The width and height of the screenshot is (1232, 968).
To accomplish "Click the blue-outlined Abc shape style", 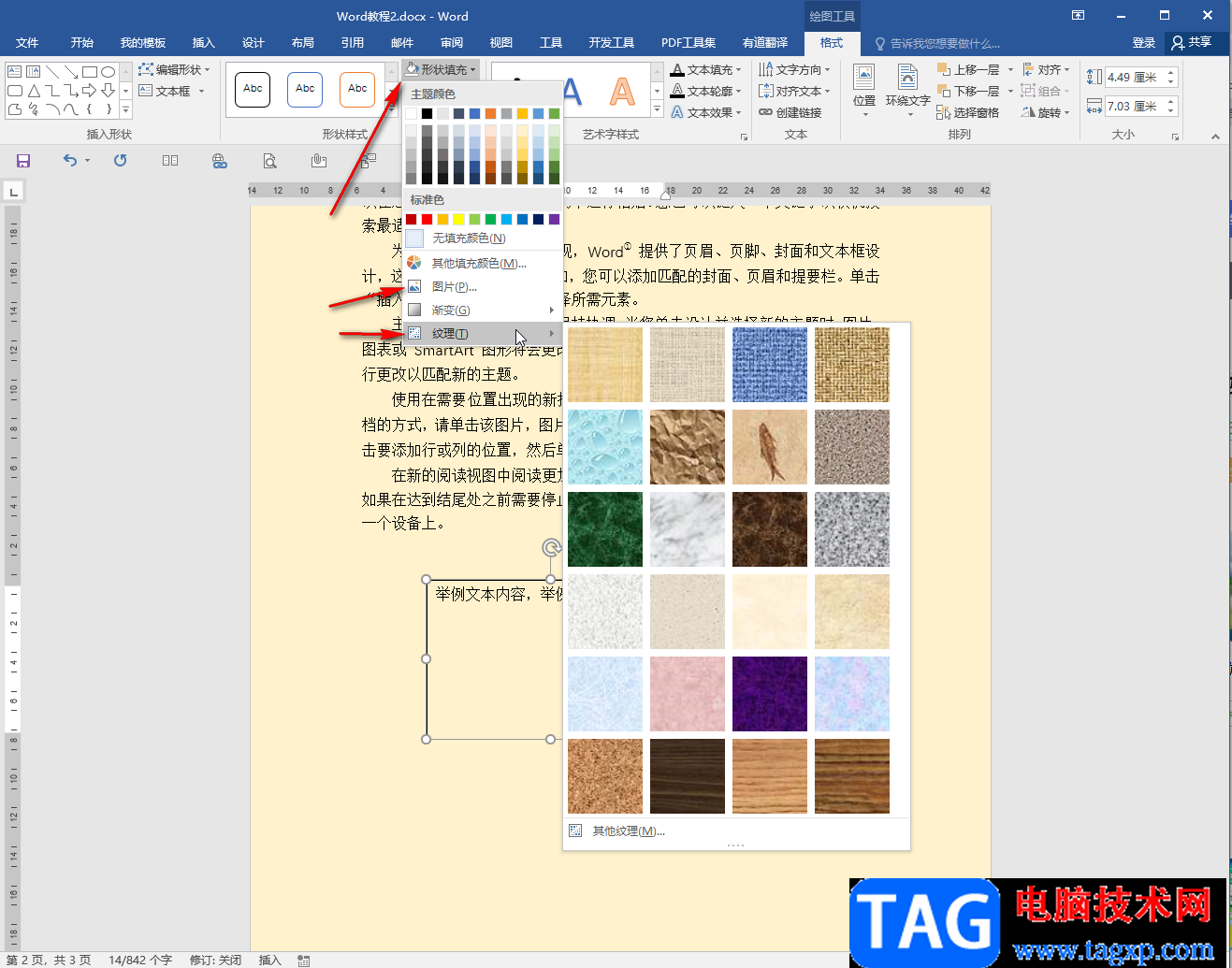I will [305, 89].
